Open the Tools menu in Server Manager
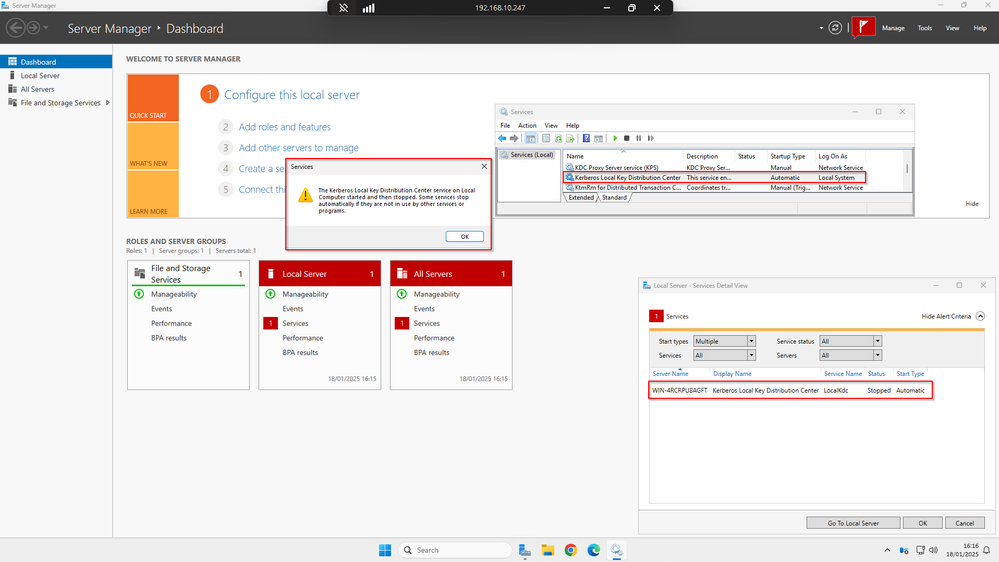999x562 pixels. 924,28
